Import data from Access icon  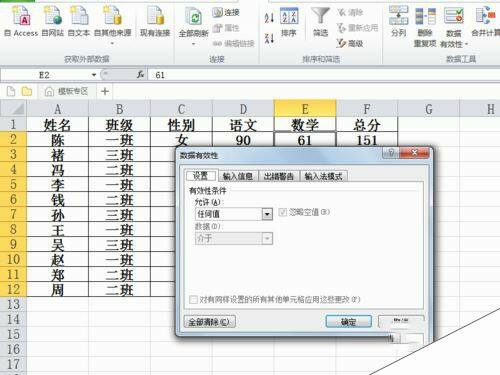coord(21,21)
